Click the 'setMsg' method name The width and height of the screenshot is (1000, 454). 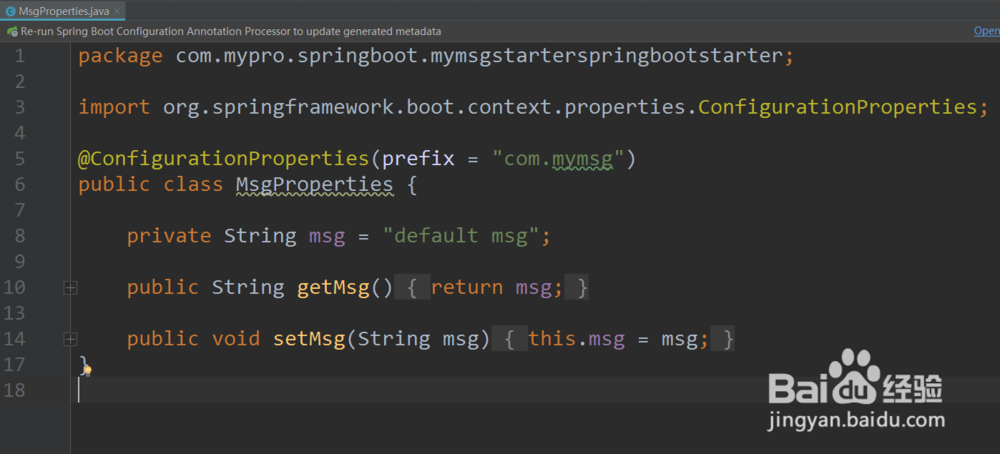(x=309, y=339)
